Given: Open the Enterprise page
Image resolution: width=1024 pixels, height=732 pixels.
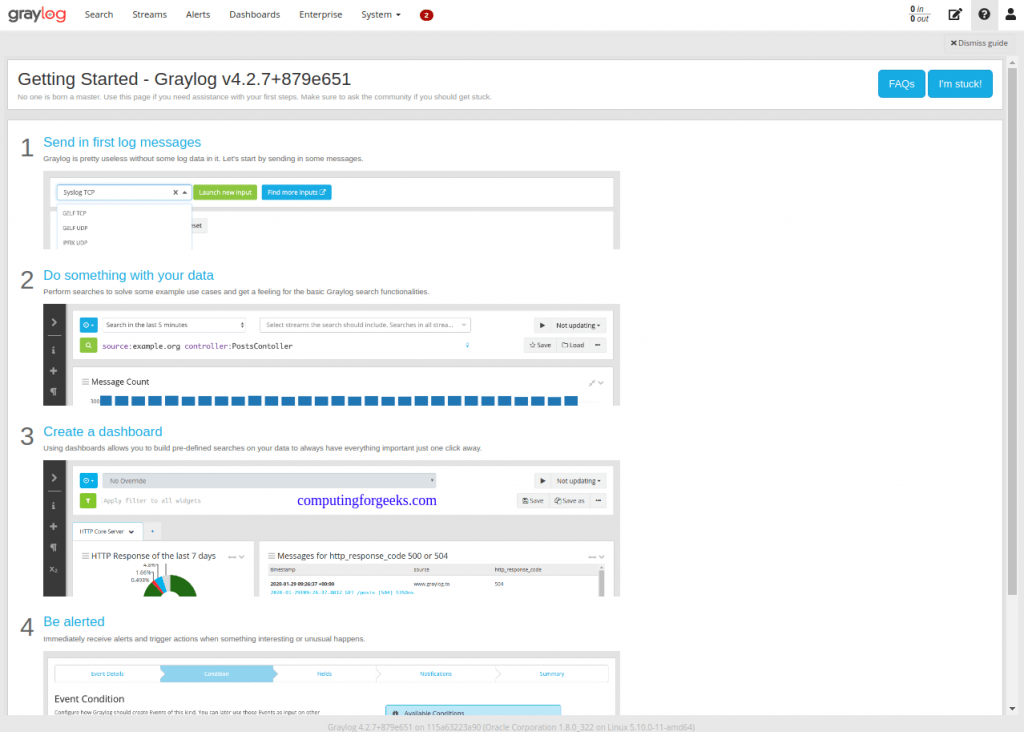Looking at the screenshot, I should (320, 14).
